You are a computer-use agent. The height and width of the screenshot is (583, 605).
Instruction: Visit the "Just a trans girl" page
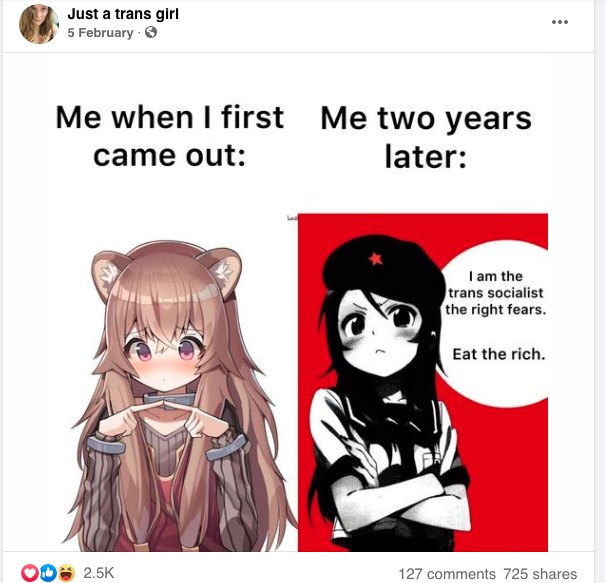click(x=123, y=14)
